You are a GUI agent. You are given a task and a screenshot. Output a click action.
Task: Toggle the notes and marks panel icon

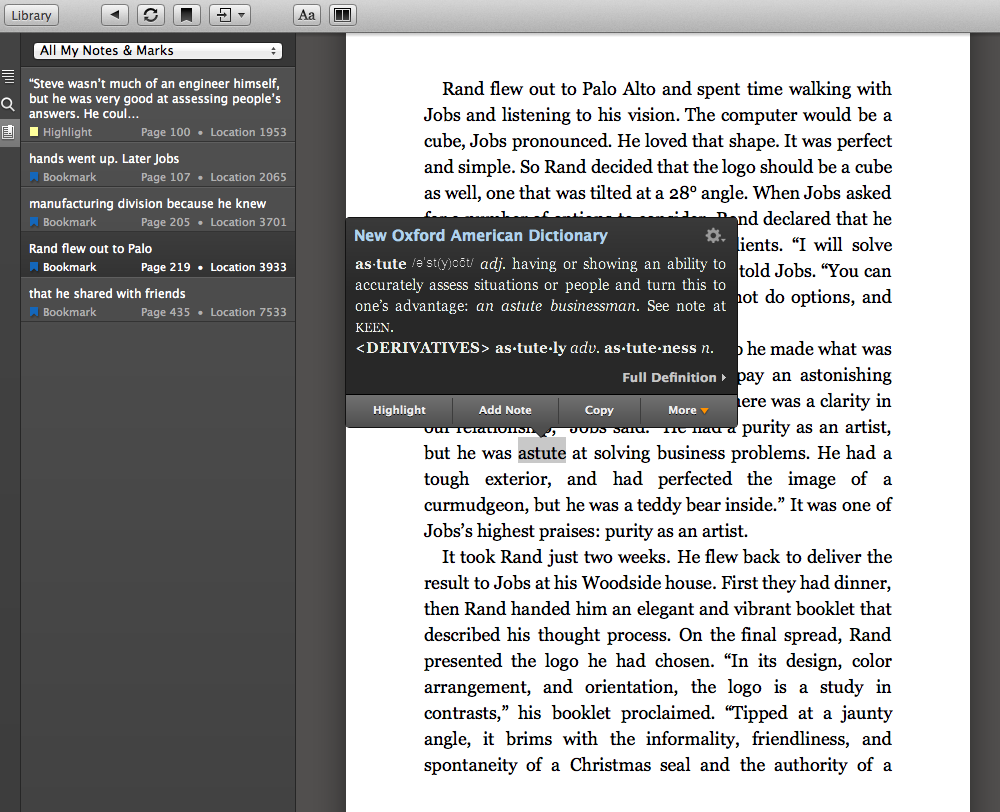point(8,132)
